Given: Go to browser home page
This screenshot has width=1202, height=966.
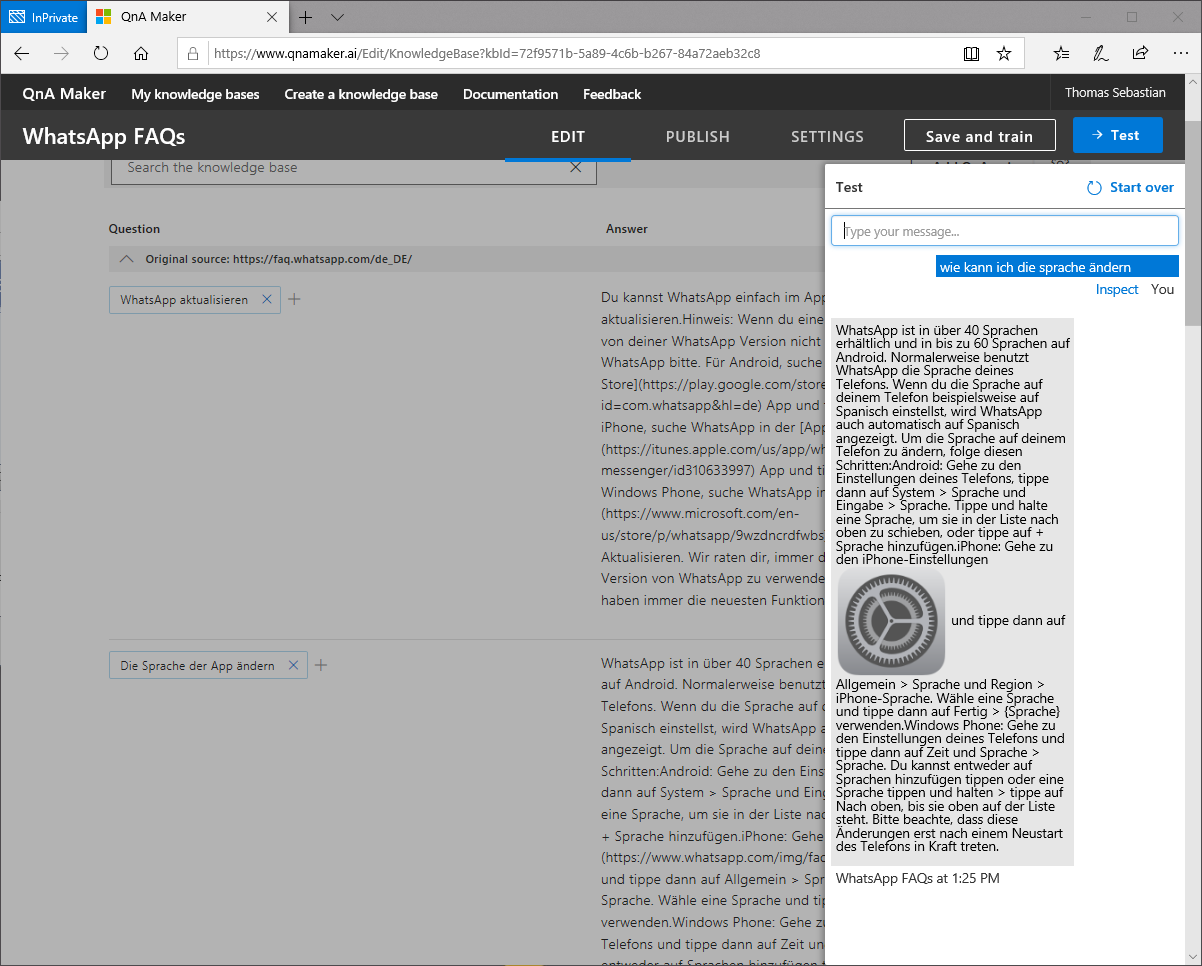Looking at the screenshot, I should click(x=141, y=54).
